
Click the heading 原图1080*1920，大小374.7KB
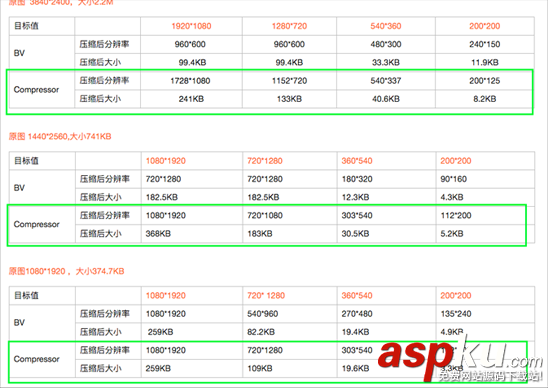tap(66, 271)
